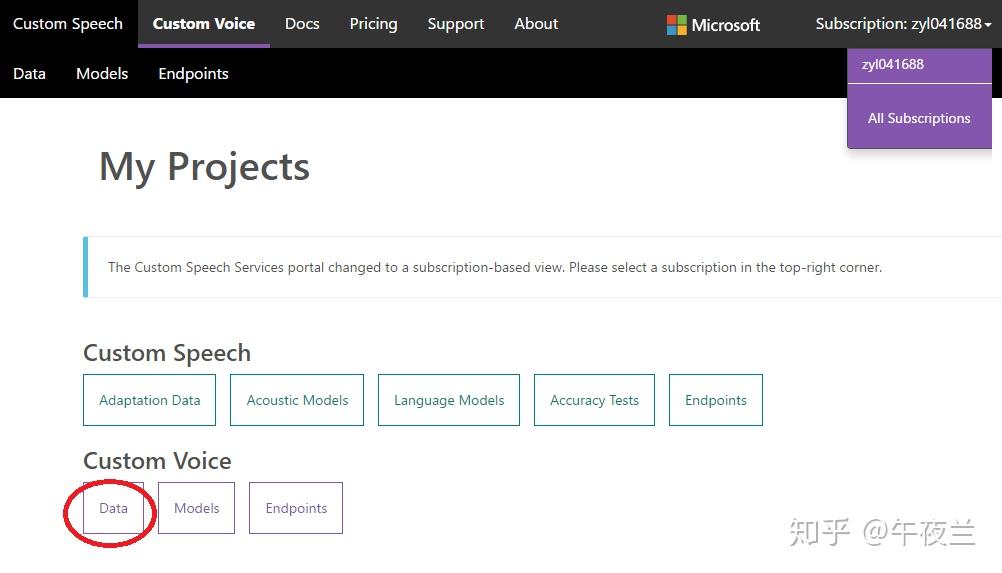Image resolution: width=1002 pixels, height=573 pixels.
Task: Click the circled Data button under Custom Voice
Action: coord(113,508)
